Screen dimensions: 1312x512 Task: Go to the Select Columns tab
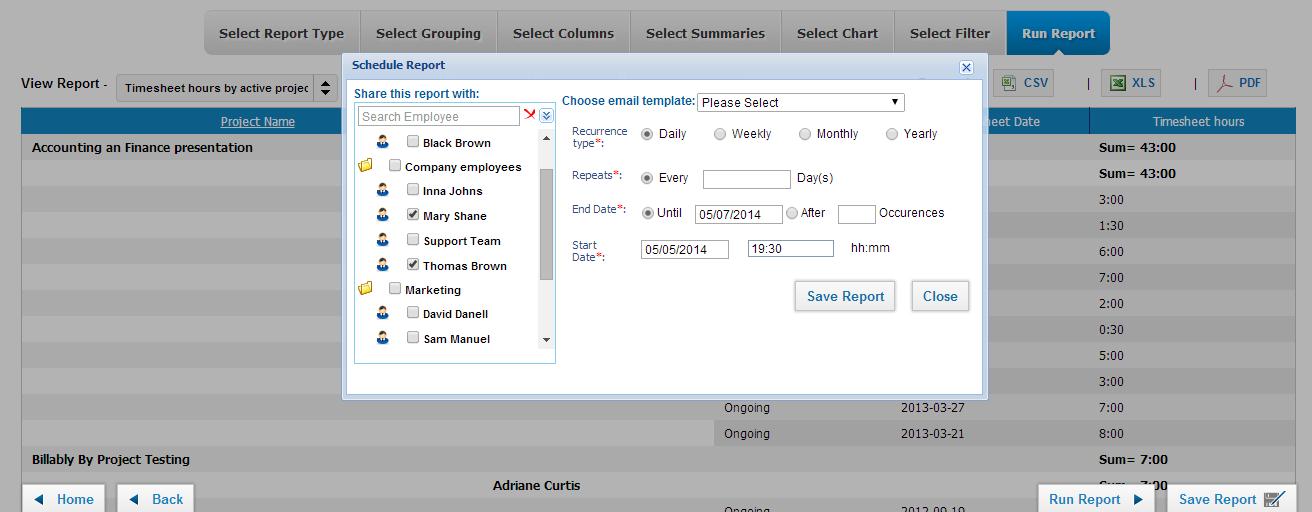click(x=564, y=33)
